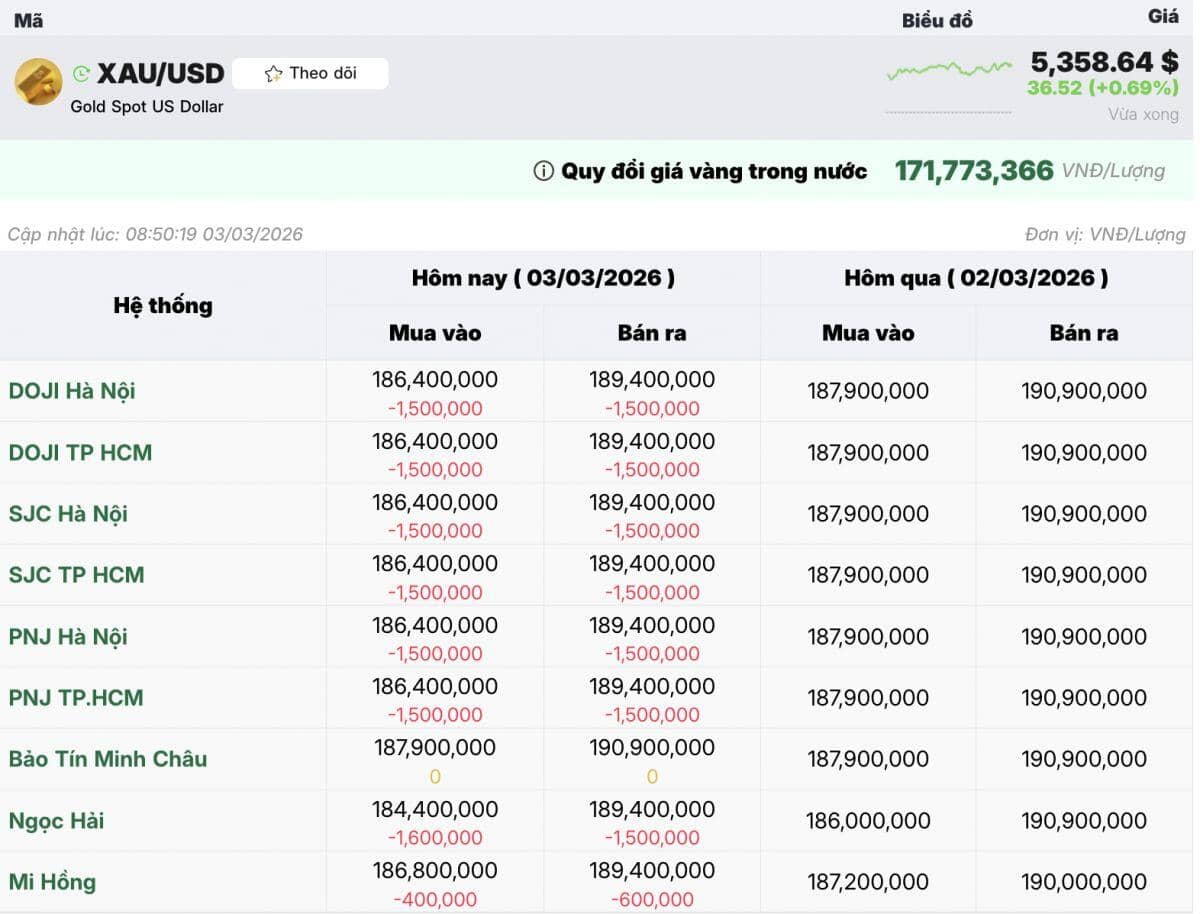
Task: Click the Biểu đồ column header
Action: [937, 20]
